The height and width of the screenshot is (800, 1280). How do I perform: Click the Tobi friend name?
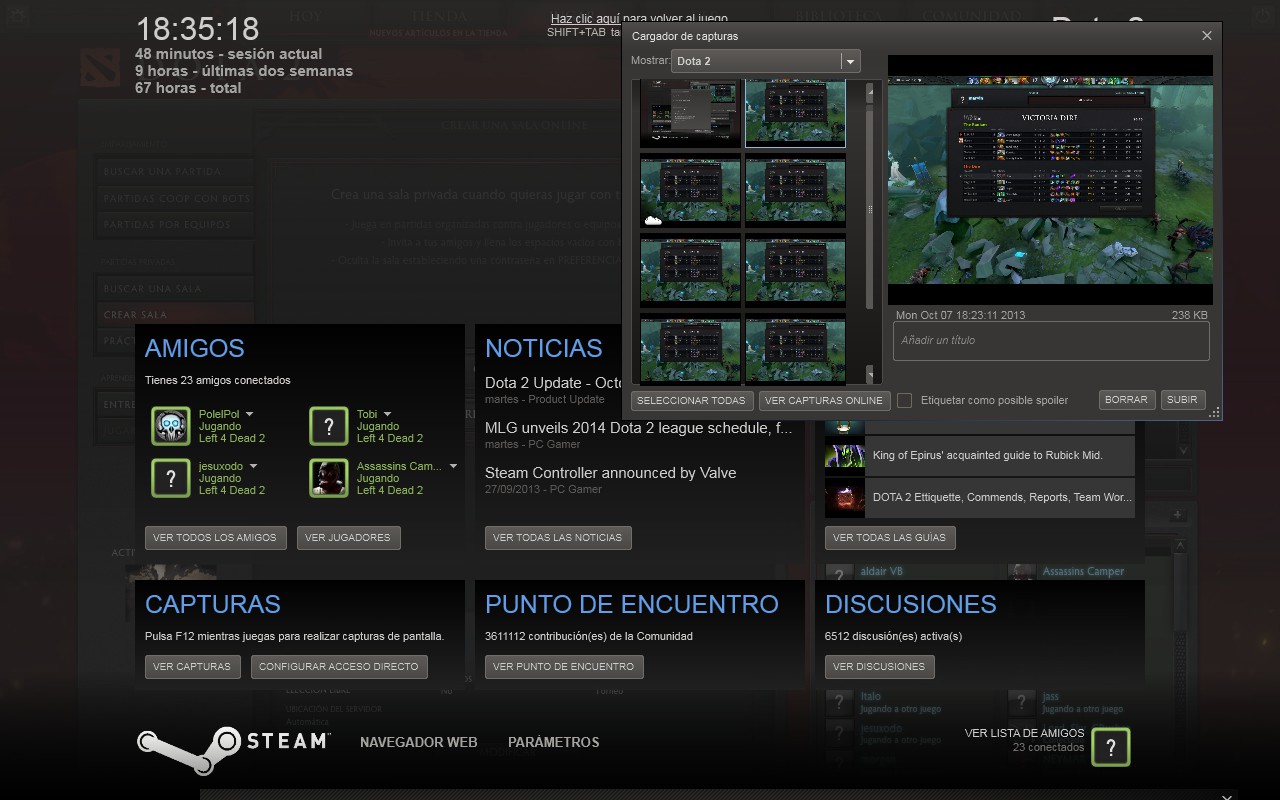tap(367, 414)
